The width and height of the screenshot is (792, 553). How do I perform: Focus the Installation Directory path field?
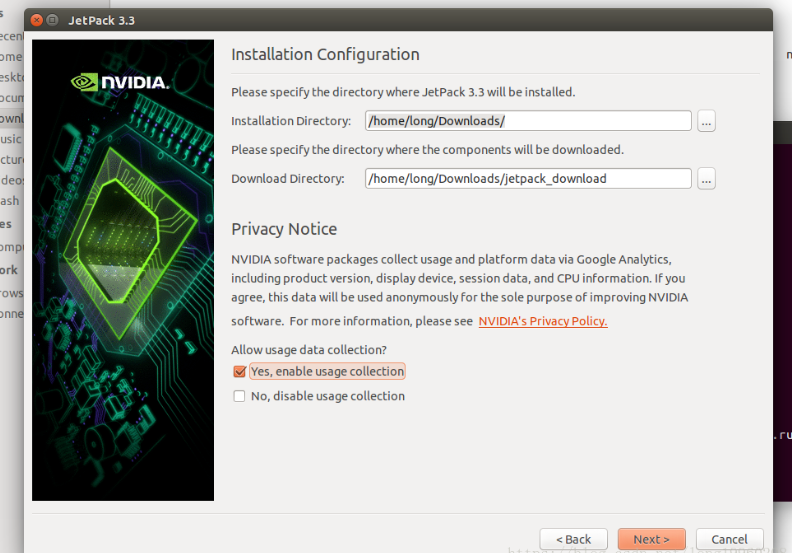pos(528,121)
